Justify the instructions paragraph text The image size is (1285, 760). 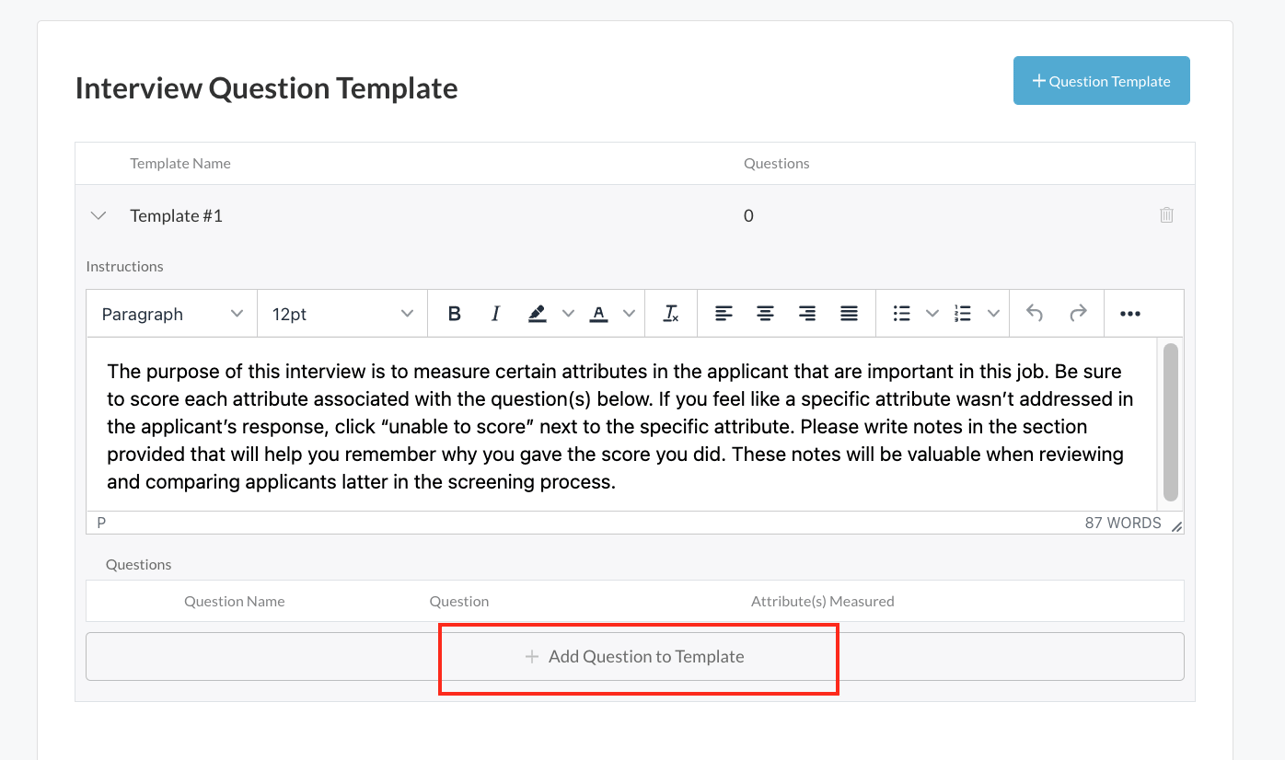click(x=848, y=313)
